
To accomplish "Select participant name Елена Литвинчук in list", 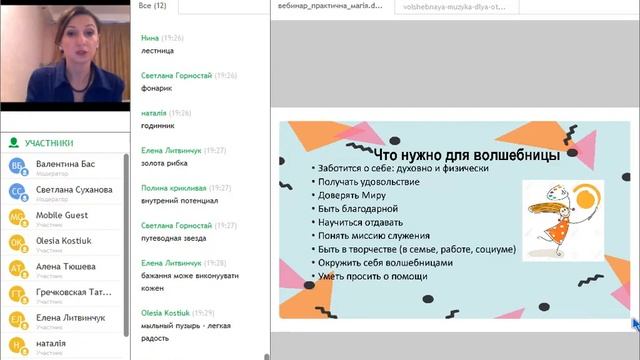I will point(71,318).
